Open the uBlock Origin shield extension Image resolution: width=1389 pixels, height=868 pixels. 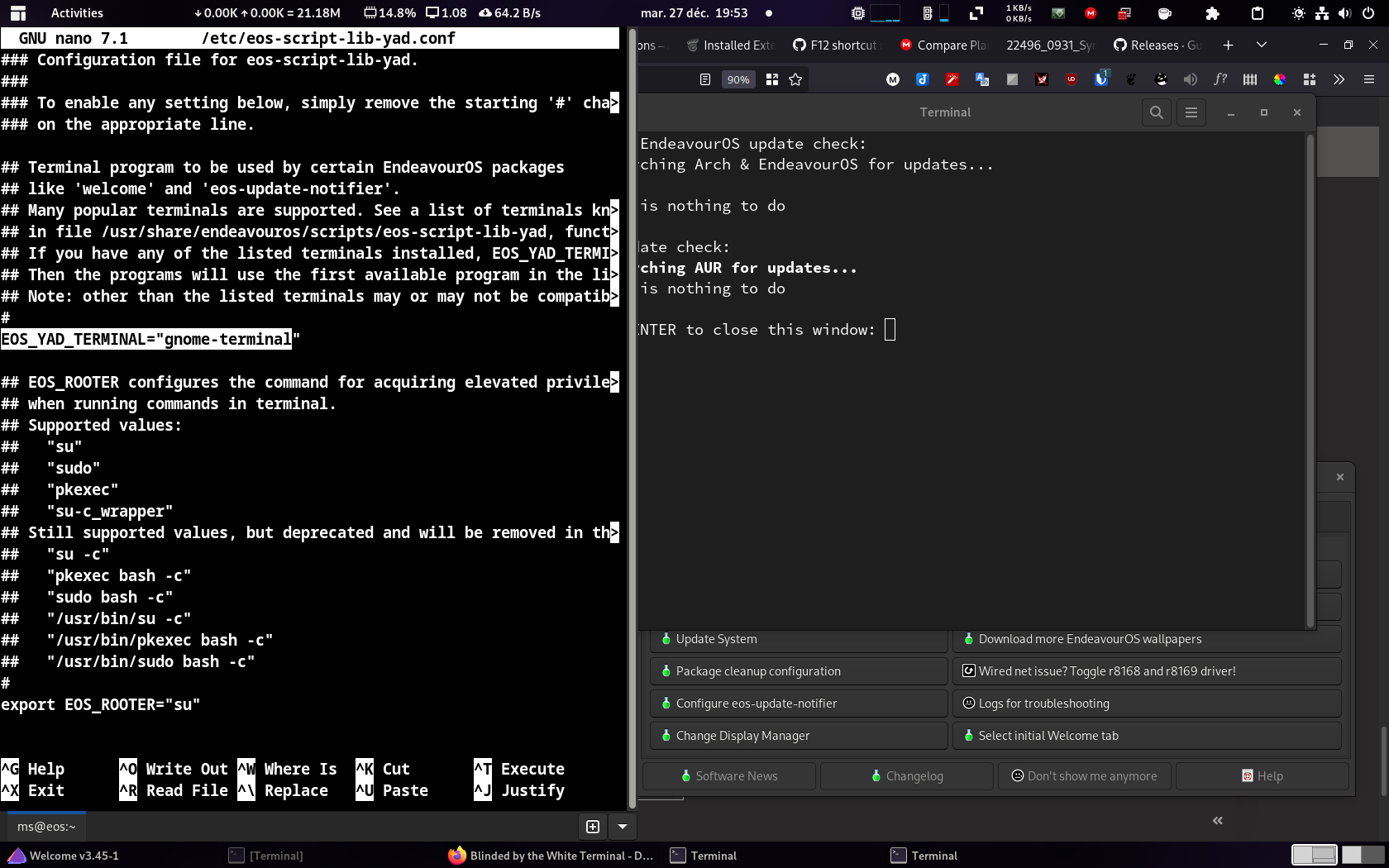(x=1072, y=79)
